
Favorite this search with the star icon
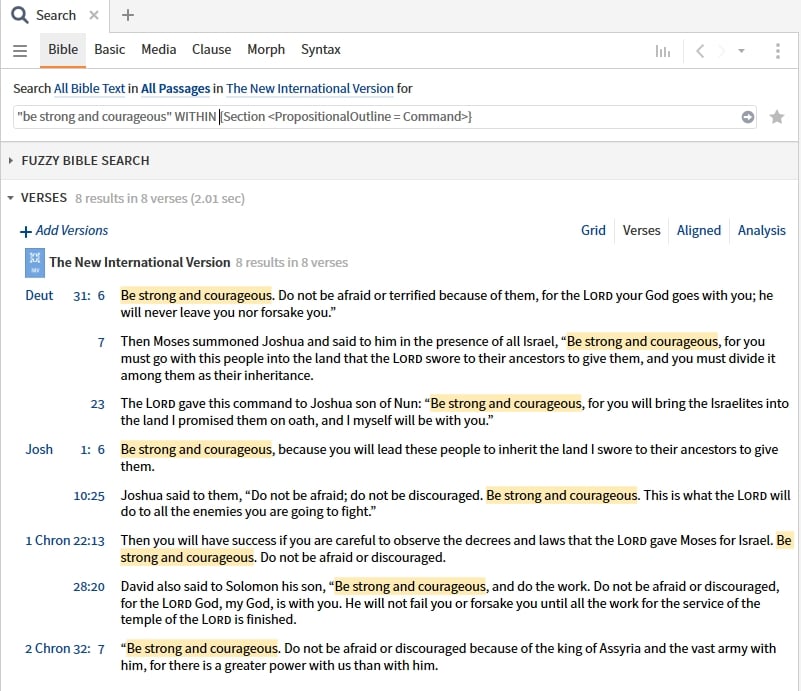pyautogui.click(x=776, y=117)
